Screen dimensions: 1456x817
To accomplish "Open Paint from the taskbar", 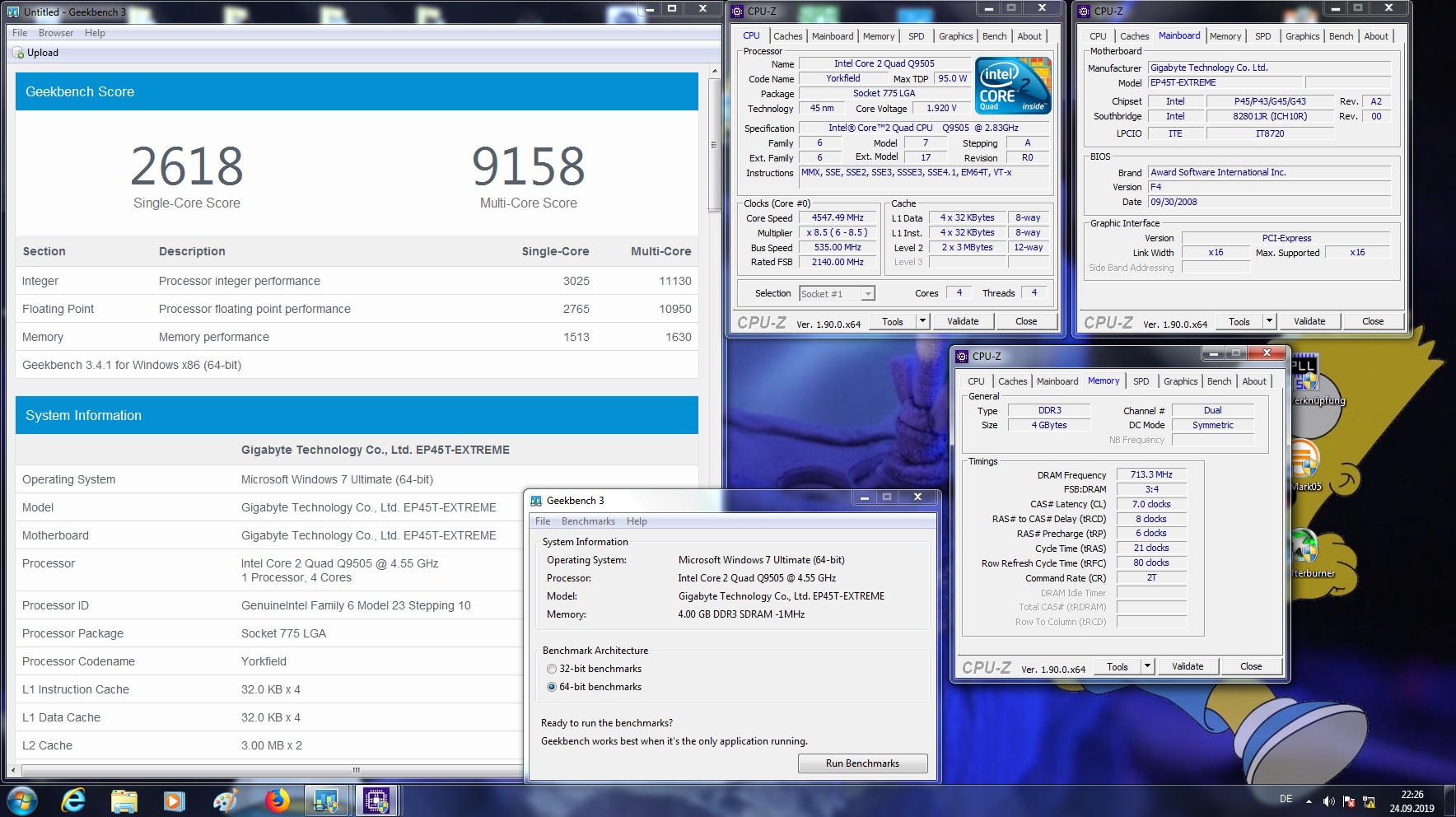I will (224, 800).
